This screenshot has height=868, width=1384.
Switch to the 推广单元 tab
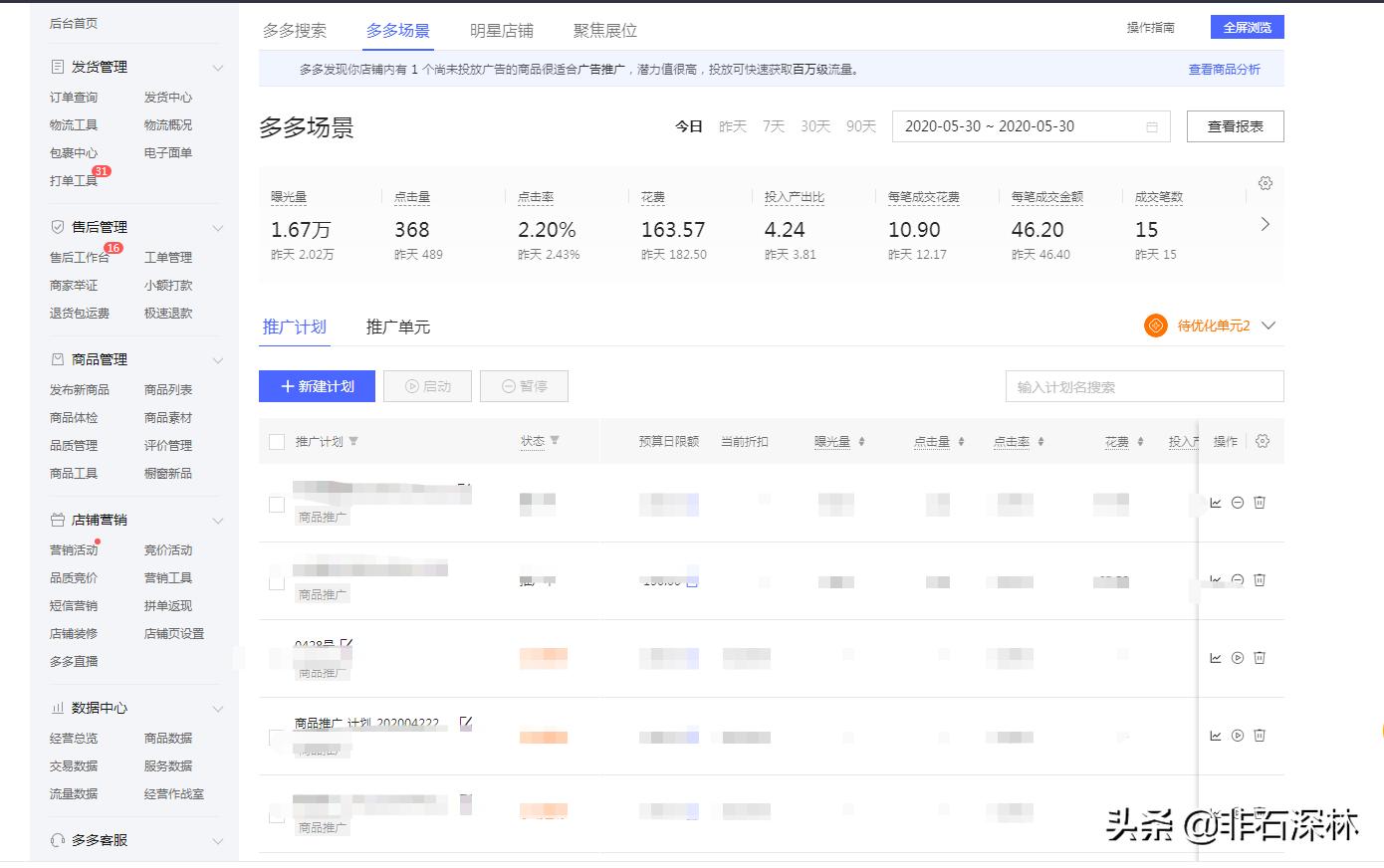tap(396, 325)
